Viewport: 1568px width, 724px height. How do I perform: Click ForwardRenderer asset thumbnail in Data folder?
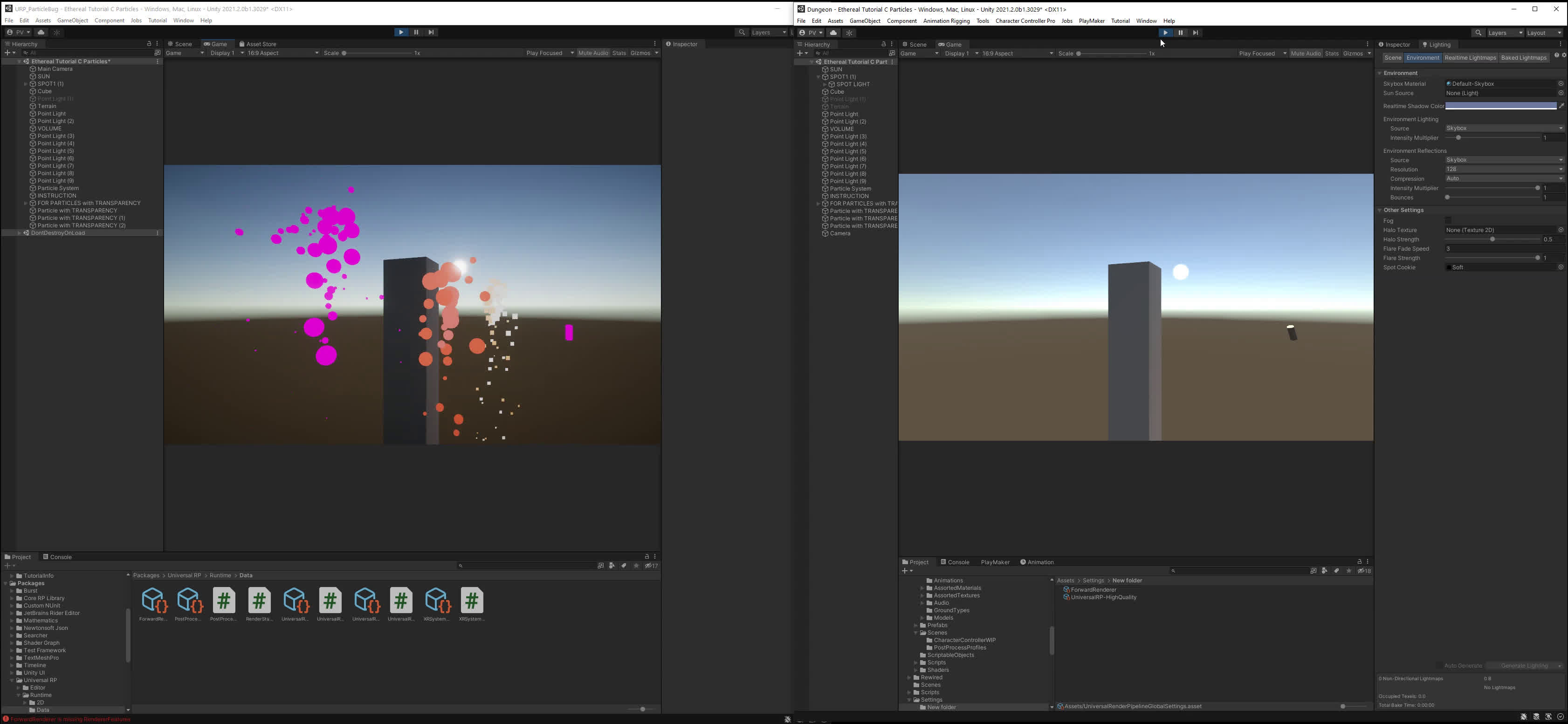click(x=153, y=601)
